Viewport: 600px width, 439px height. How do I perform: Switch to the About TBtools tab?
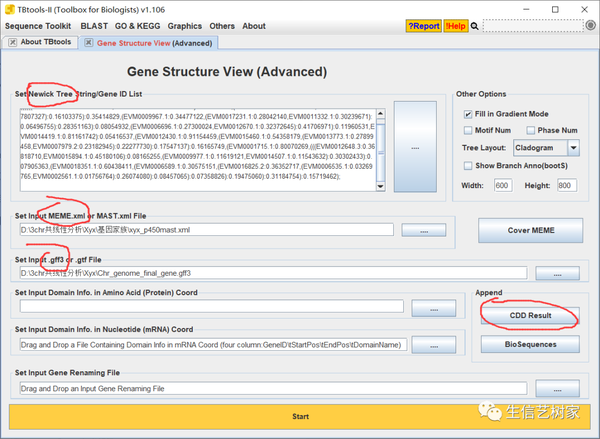pyautogui.click(x=46, y=42)
